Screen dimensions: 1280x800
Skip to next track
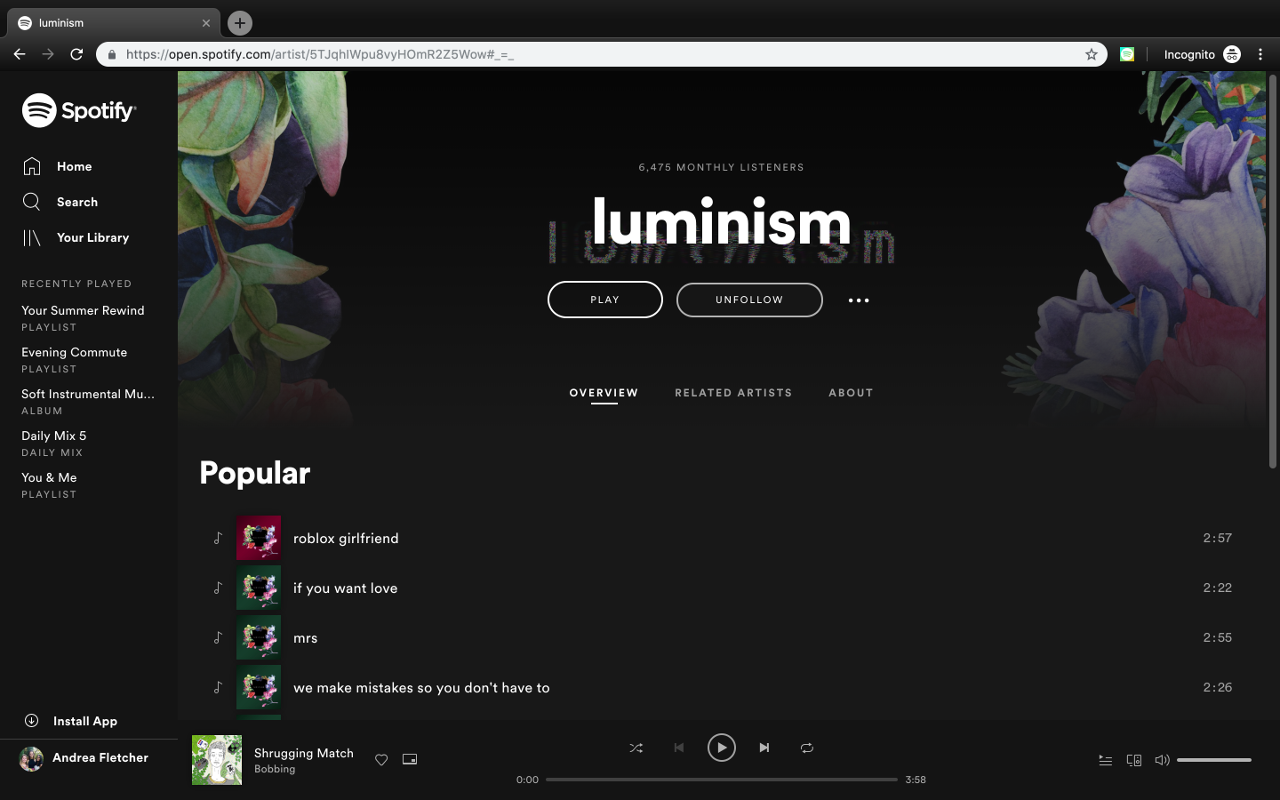coord(764,748)
